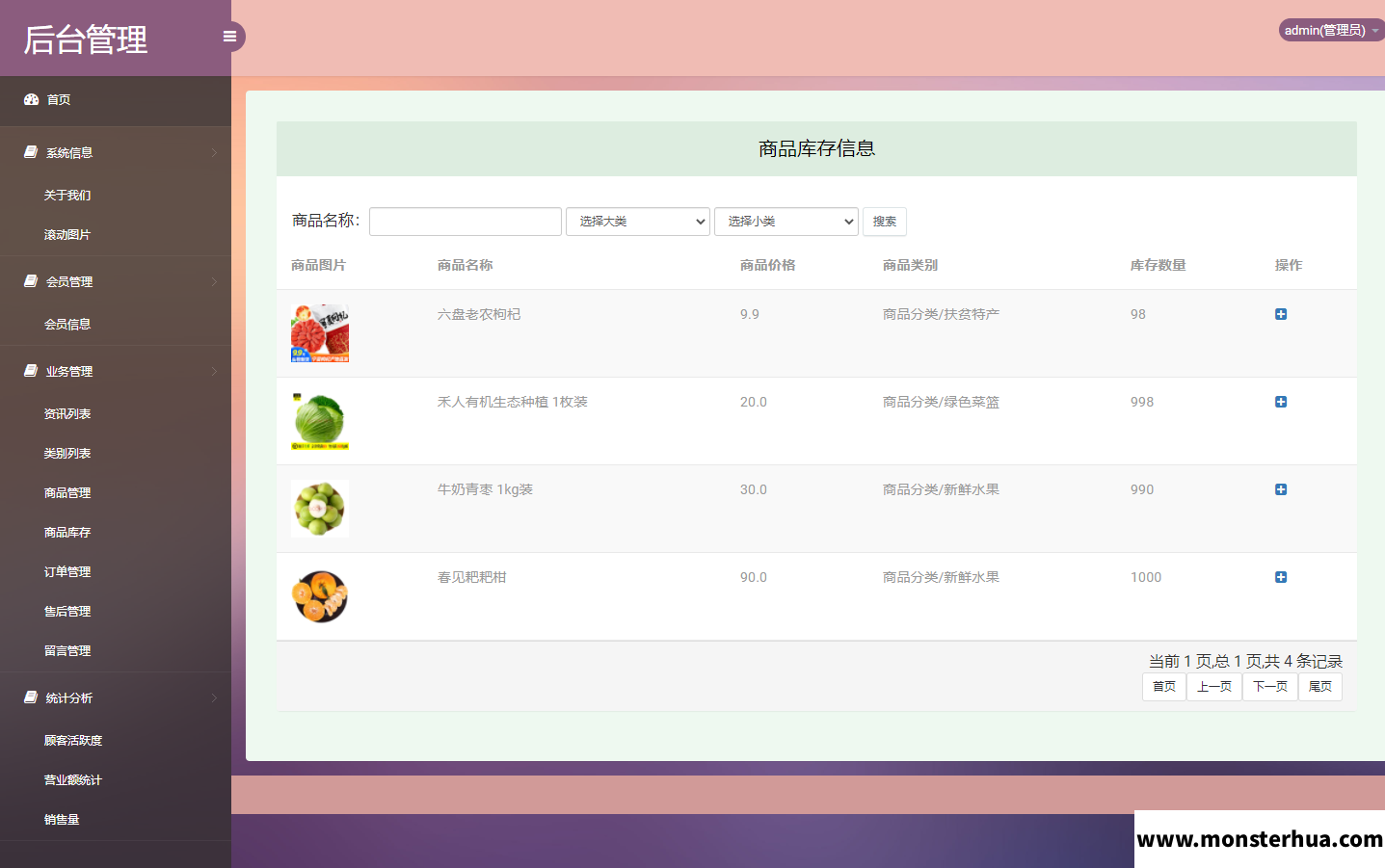Open 关于我们 menu item
The width and height of the screenshot is (1385, 868).
pos(67,195)
